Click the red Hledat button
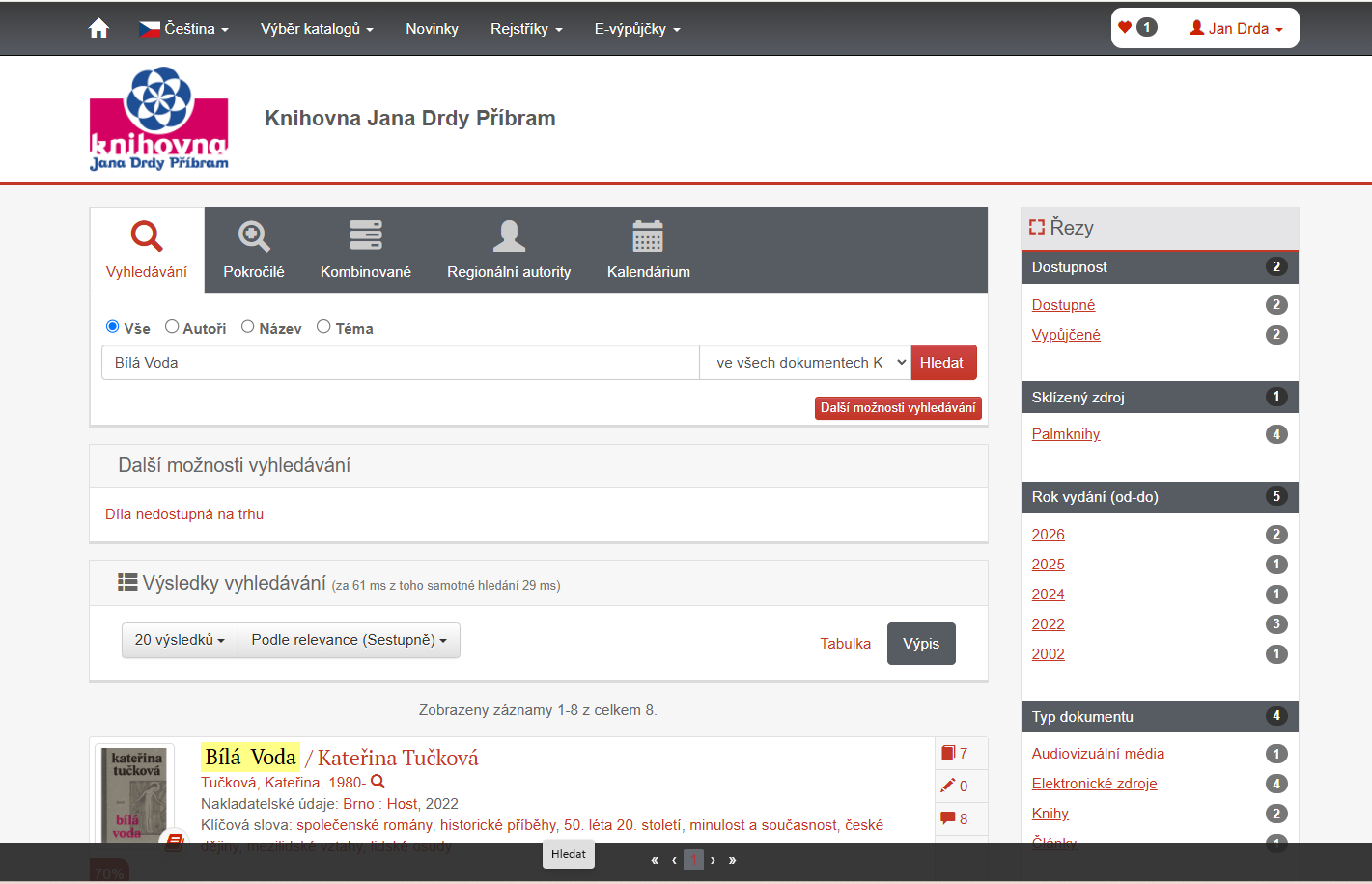The height and width of the screenshot is (884, 1372). pyautogui.click(x=943, y=363)
